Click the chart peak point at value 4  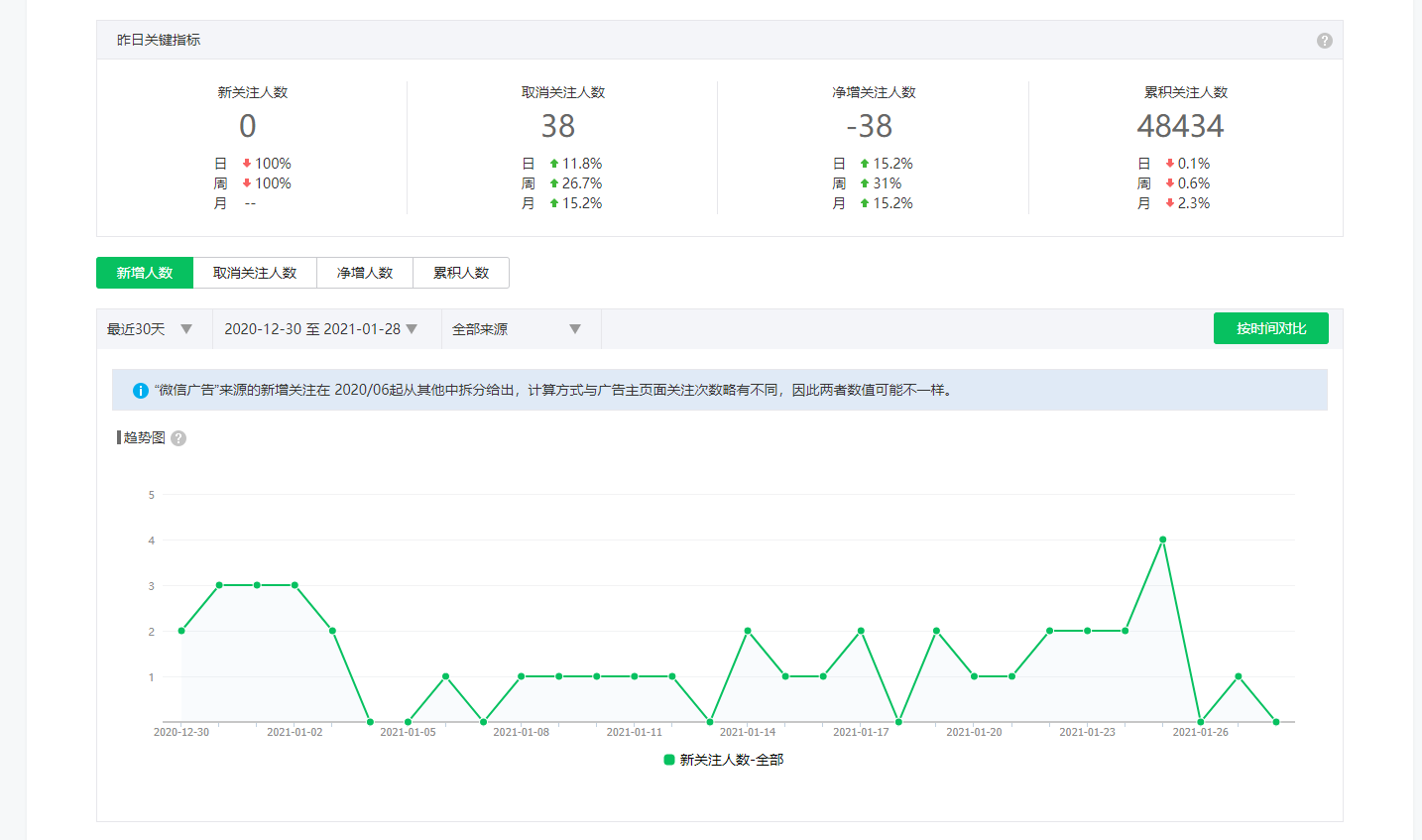[1162, 540]
